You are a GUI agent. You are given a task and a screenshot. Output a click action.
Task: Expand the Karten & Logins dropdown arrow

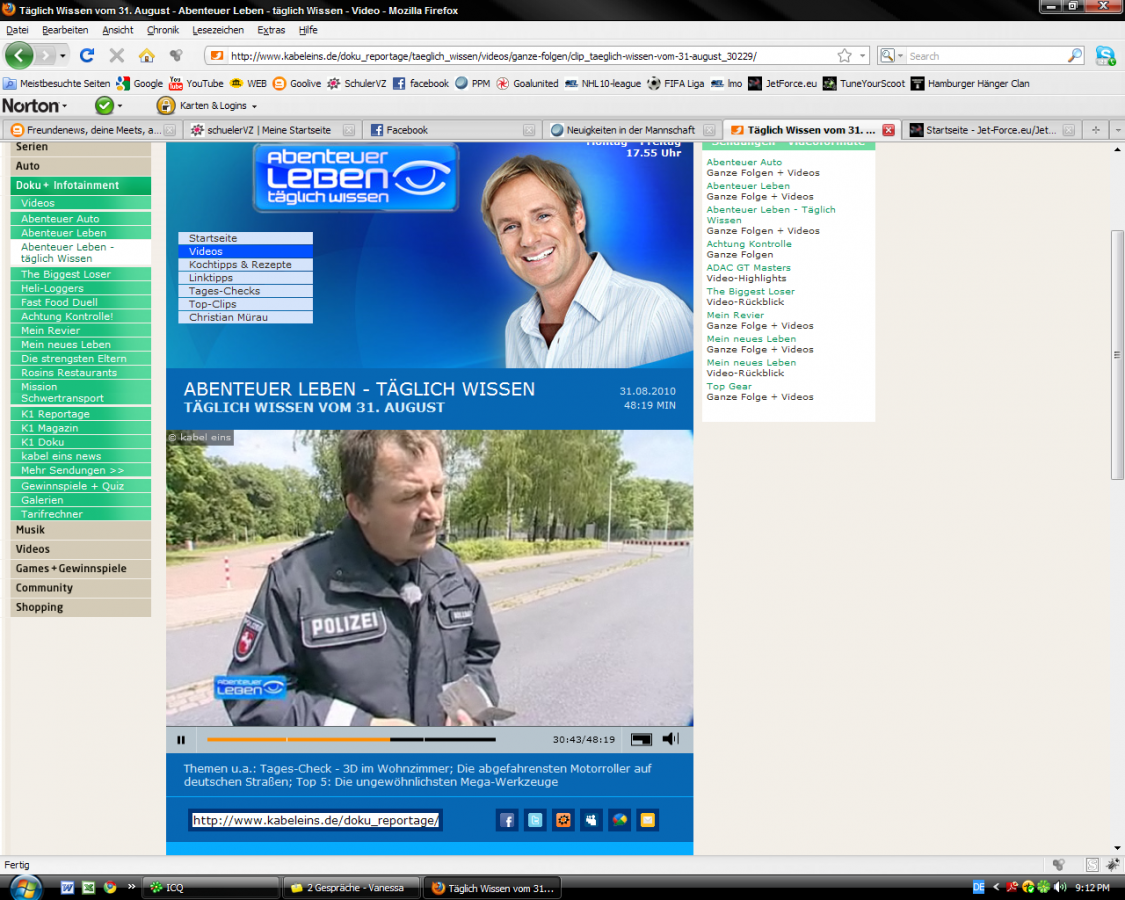click(254, 106)
